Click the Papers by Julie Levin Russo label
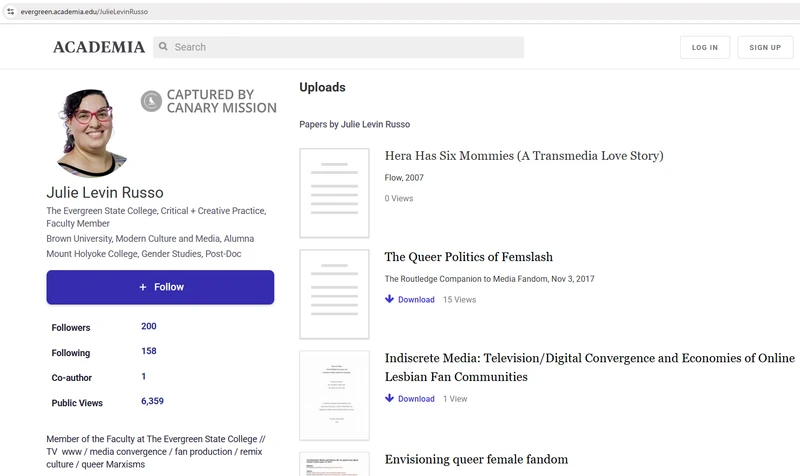Viewport: 800px width, 476px height. (355, 124)
